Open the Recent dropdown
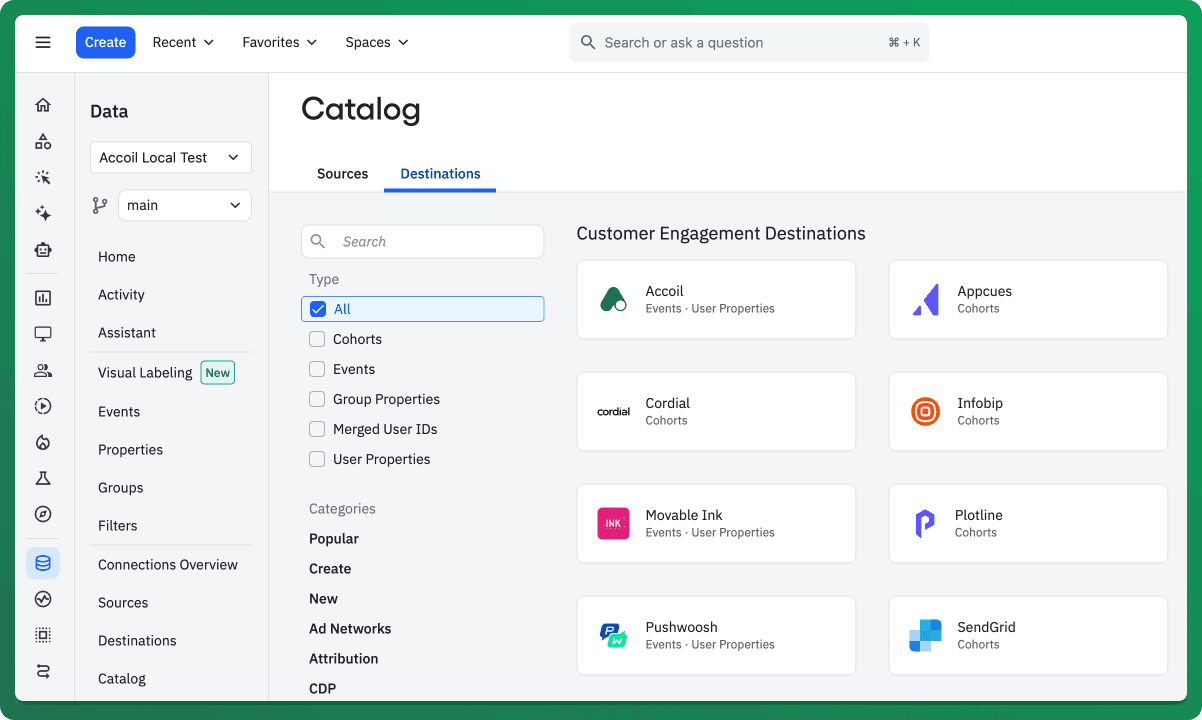Viewport: 1202px width, 720px height. [x=183, y=42]
